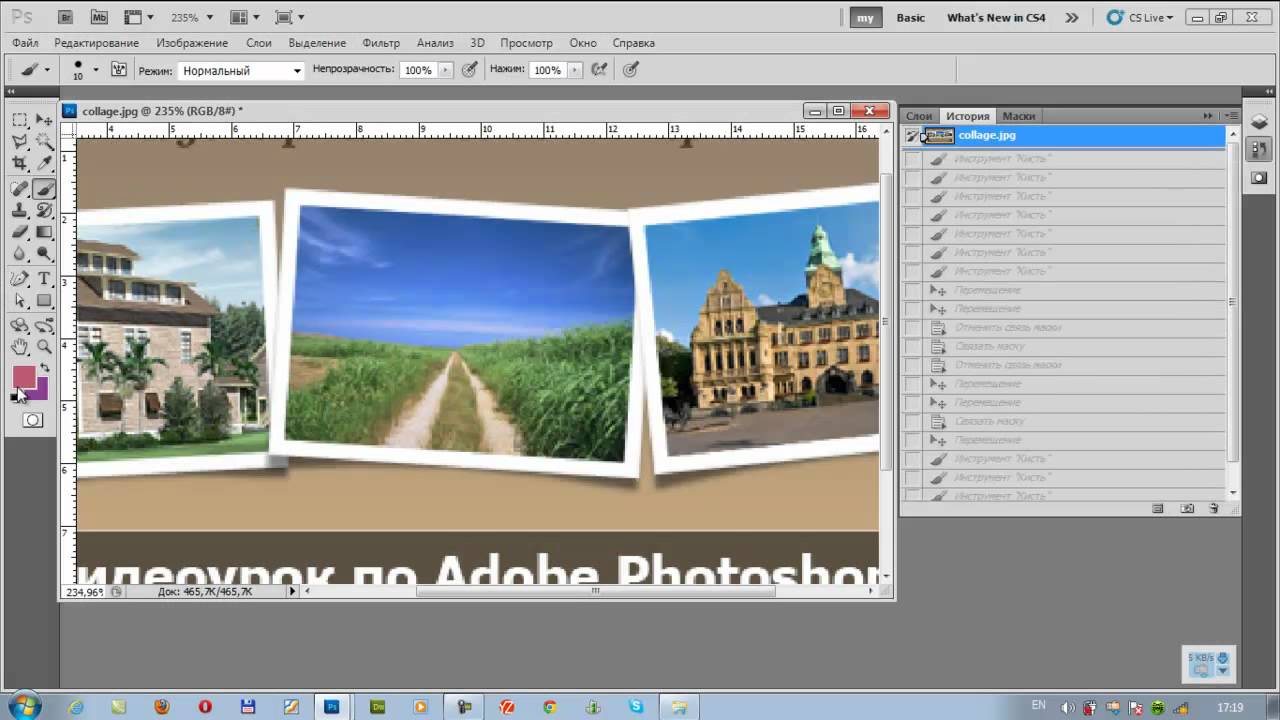Select the Dodge tool
This screenshot has height=720, width=1280.
44,254
